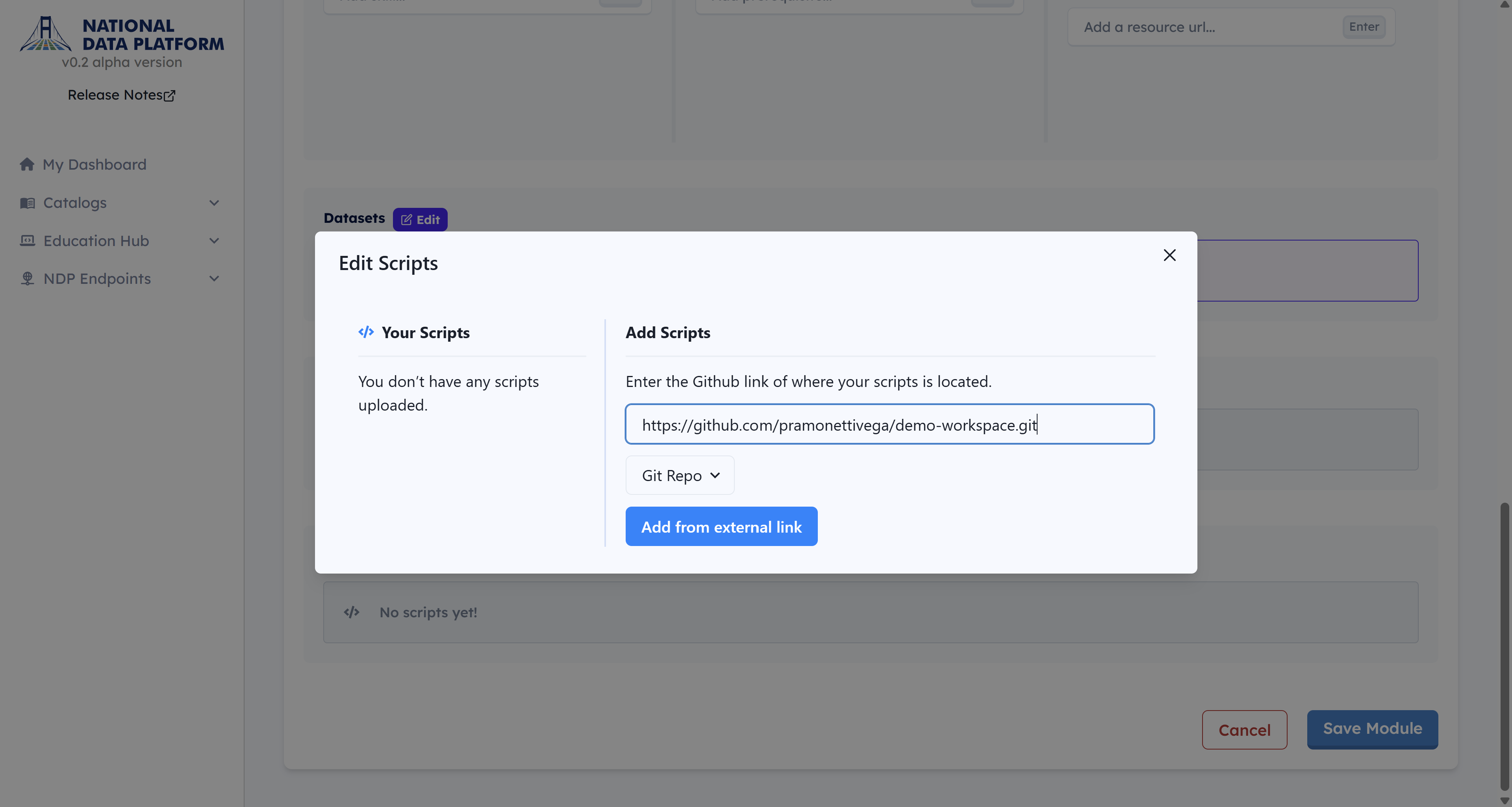Click the Your Scripts code icon

coord(366,332)
